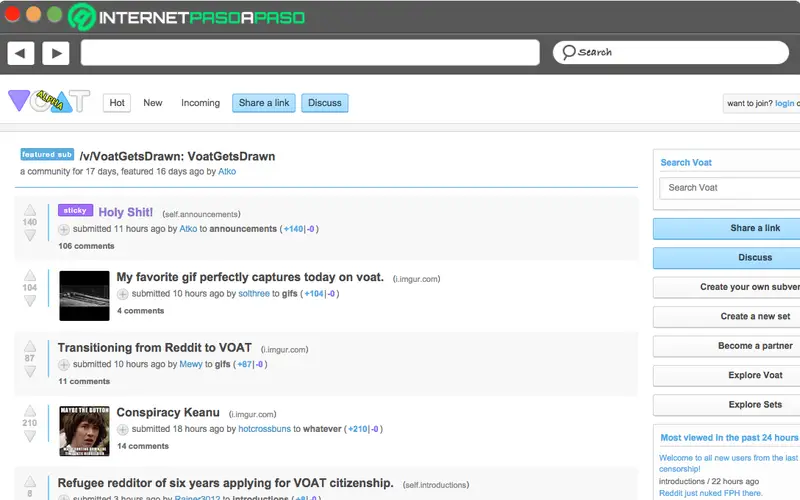This screenshot has height=500, width=800.
Task: Expand Conspiracy Keanu post preview
Action: [x=122, y=430]
